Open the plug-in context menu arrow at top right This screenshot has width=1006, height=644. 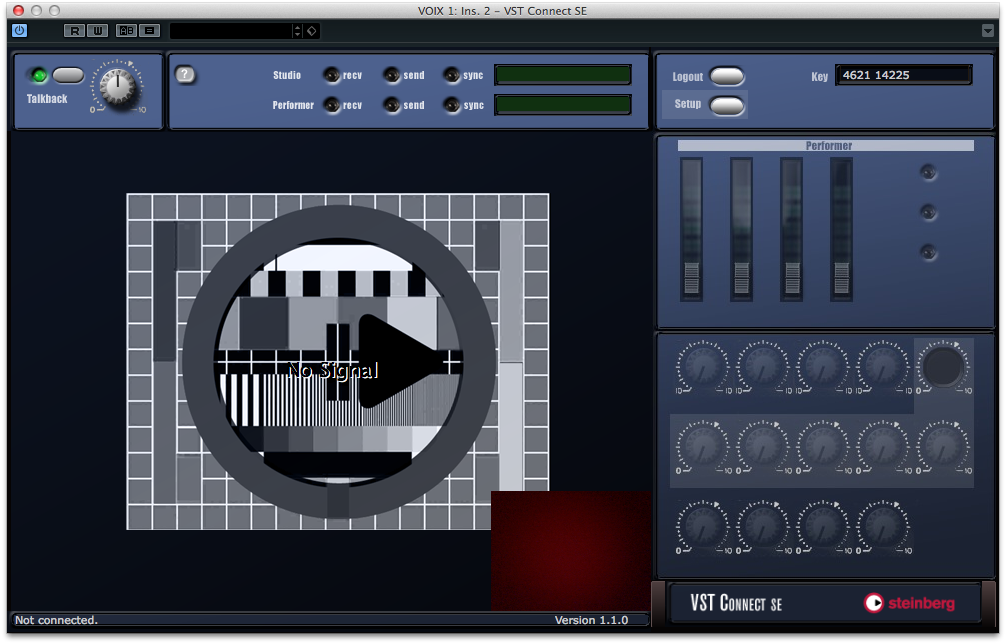point(987,31)
